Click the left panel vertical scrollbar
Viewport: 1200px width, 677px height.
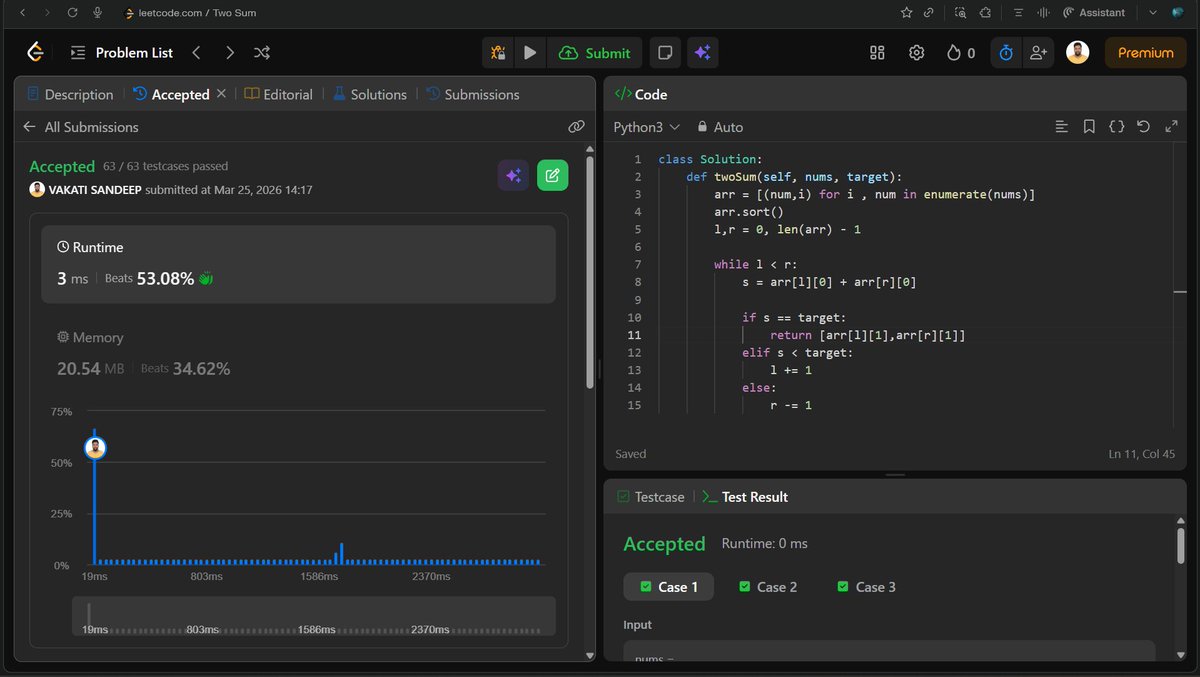(x=590, y=270)
